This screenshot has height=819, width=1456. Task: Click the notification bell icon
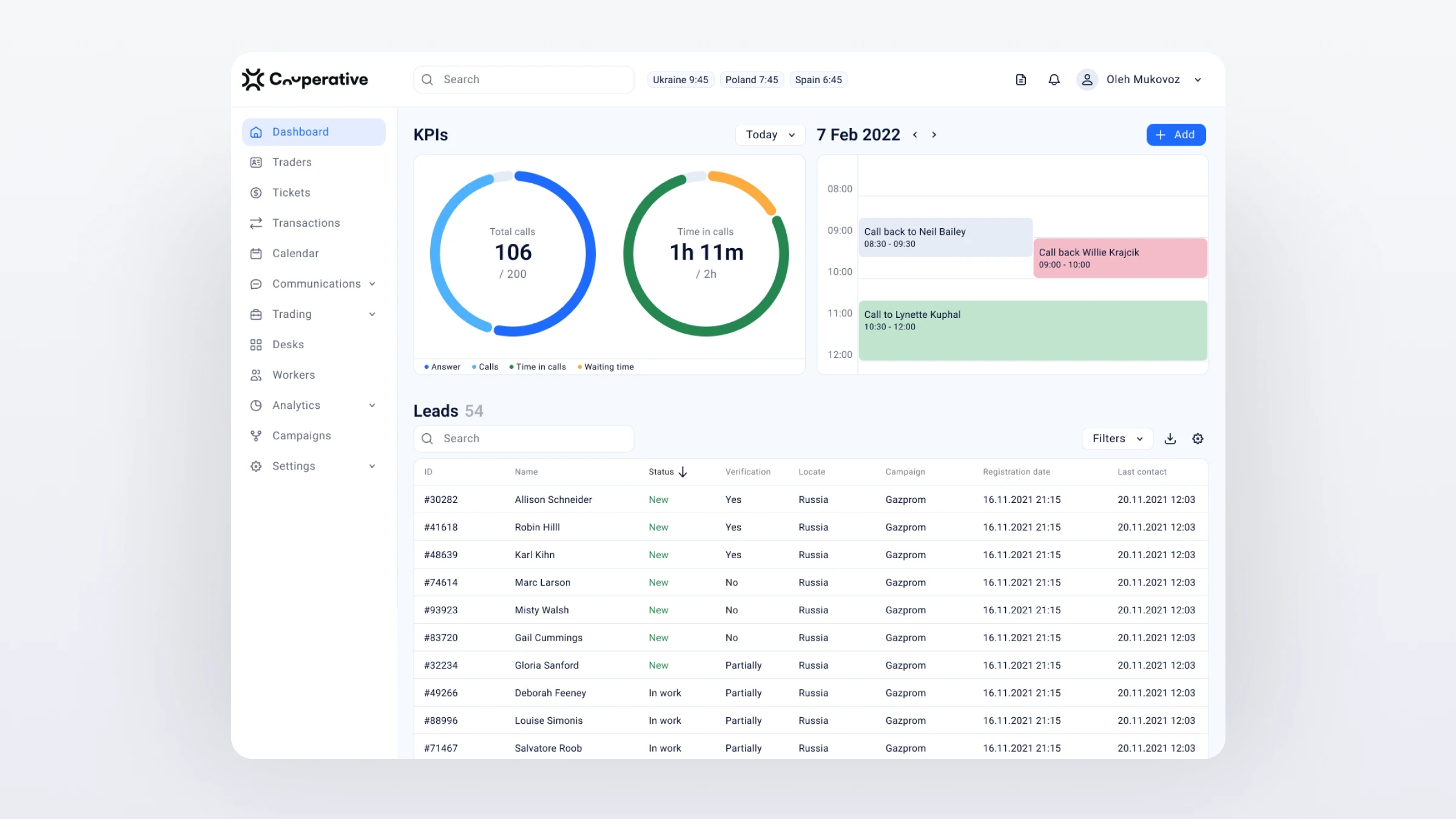(1054, 79)
